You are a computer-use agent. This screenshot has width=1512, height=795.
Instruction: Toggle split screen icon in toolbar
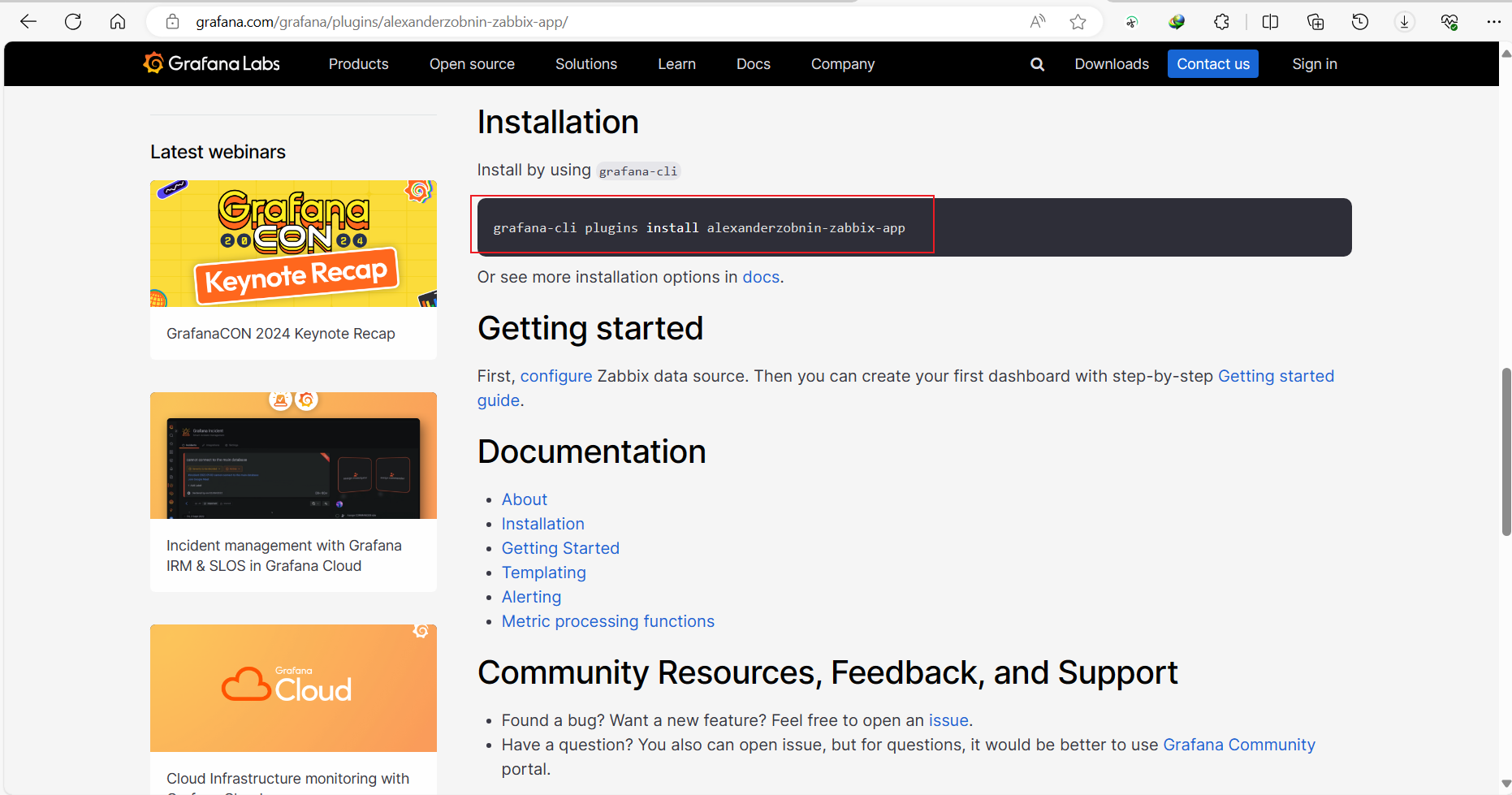tap(1271, 22)
